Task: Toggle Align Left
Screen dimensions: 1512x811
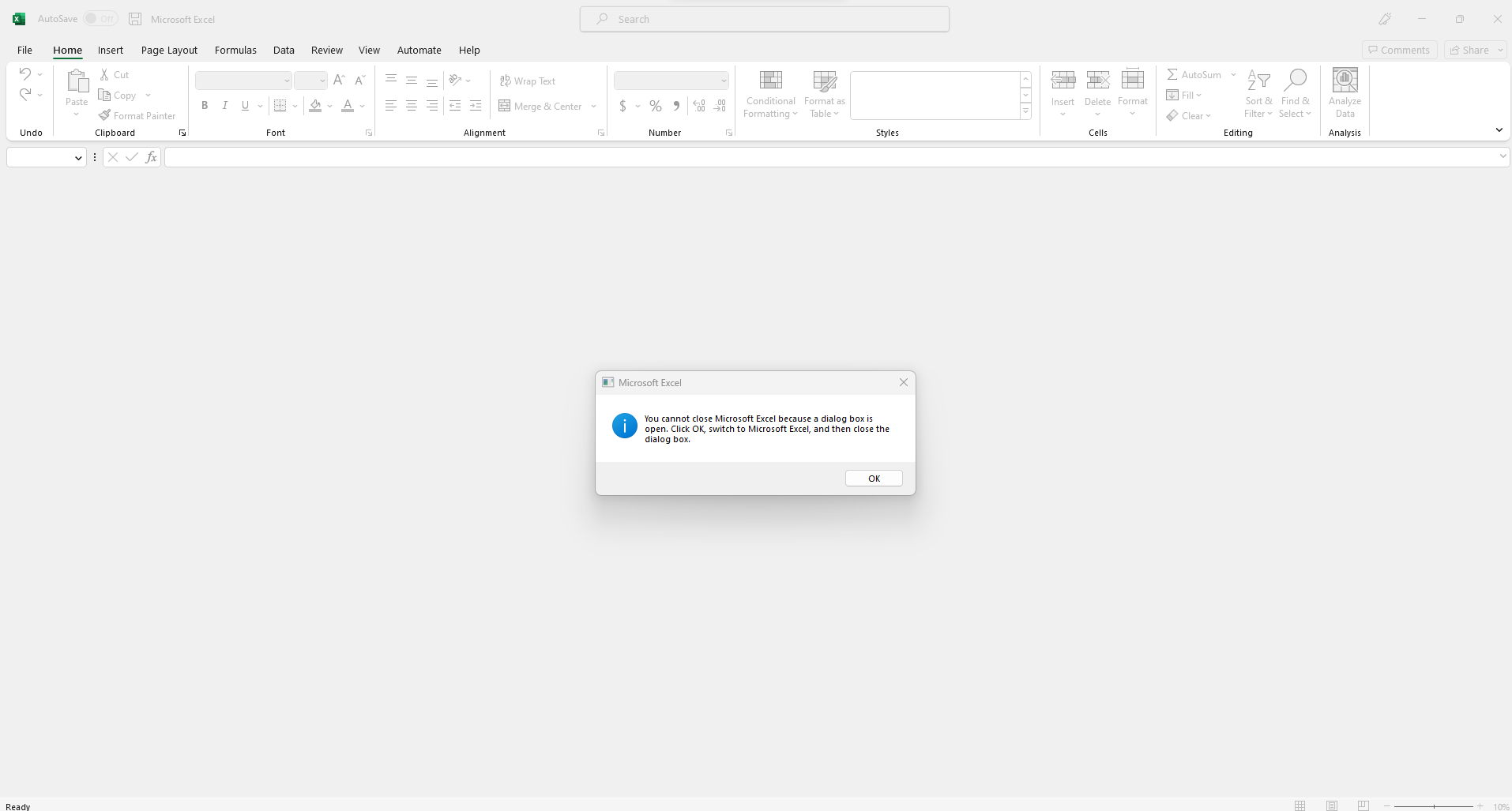Action: click(391, 105)
